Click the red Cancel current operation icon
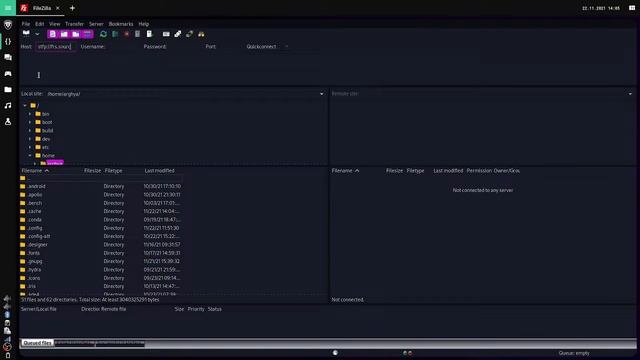640x360 pixels. (x=127, y=34)
